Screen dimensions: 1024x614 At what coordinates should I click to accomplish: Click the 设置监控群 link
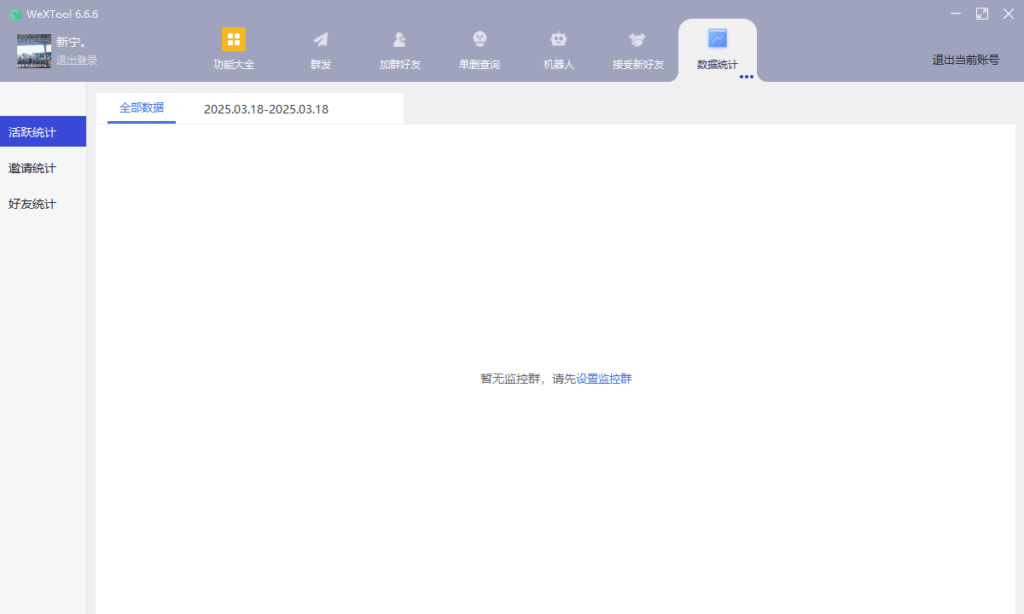(x=603, y=379)
